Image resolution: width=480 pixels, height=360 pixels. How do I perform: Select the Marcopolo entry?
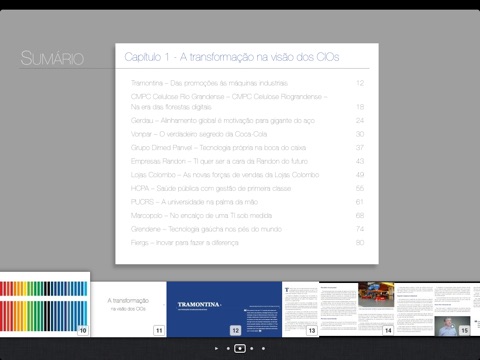pyautogui.click(x=247, y=216)
